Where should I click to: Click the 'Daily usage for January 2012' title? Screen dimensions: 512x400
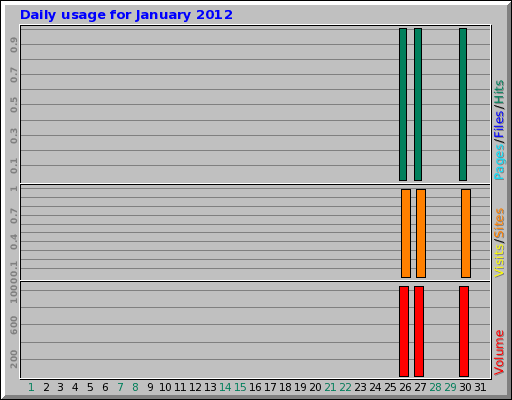(x=126, y=15)
